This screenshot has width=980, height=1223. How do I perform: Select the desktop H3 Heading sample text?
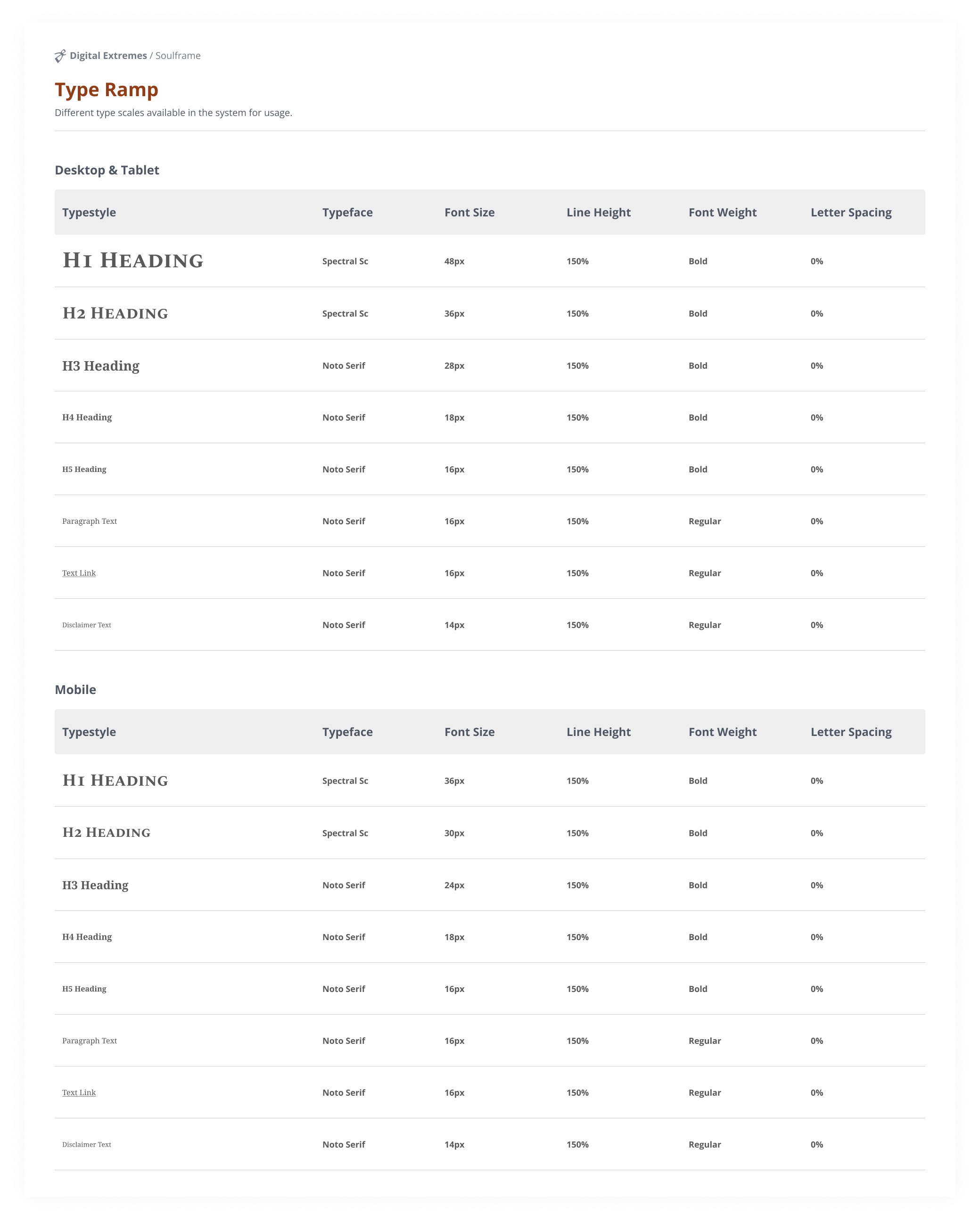(x=101, y=366)
